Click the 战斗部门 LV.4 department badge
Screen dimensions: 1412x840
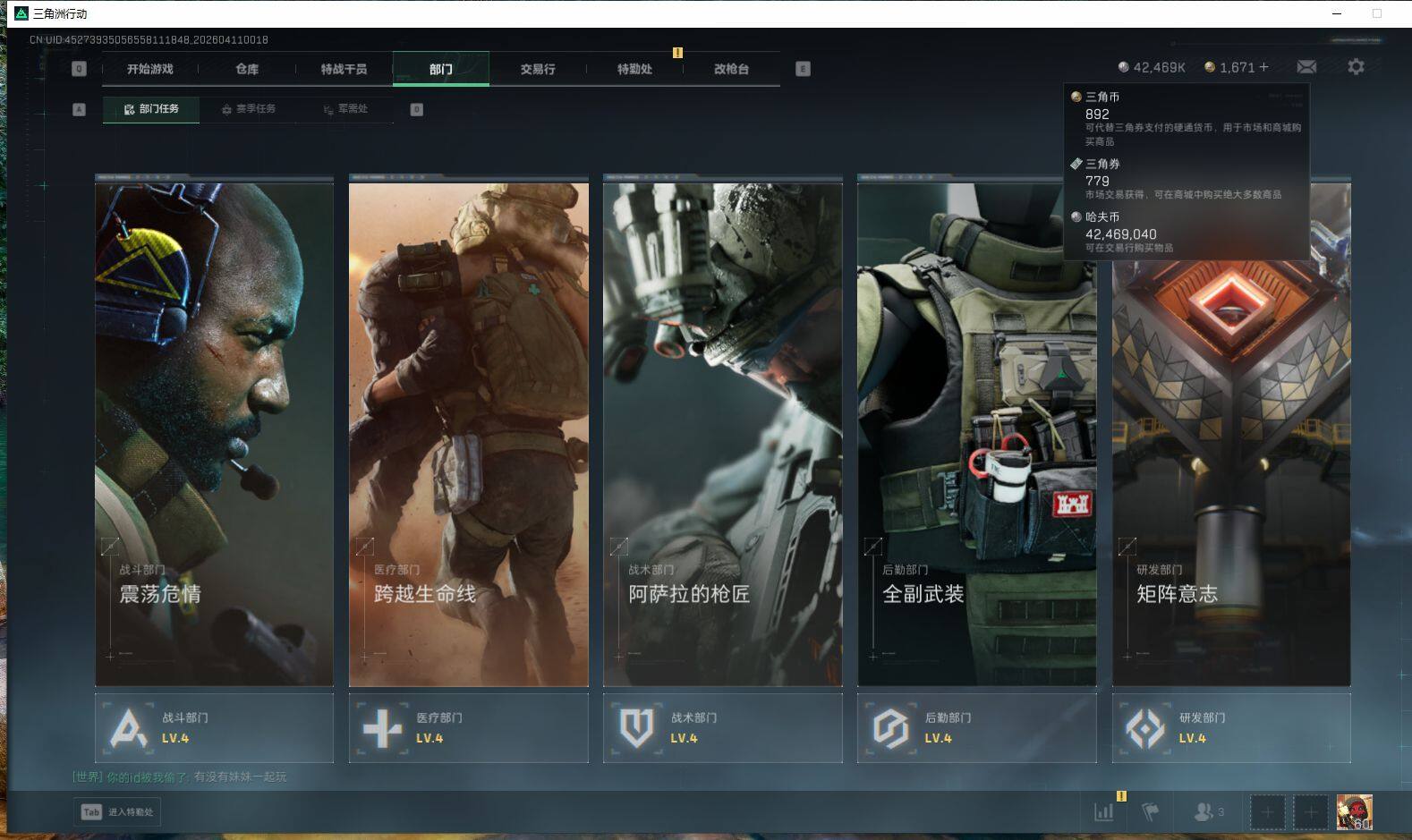point(214,728)
